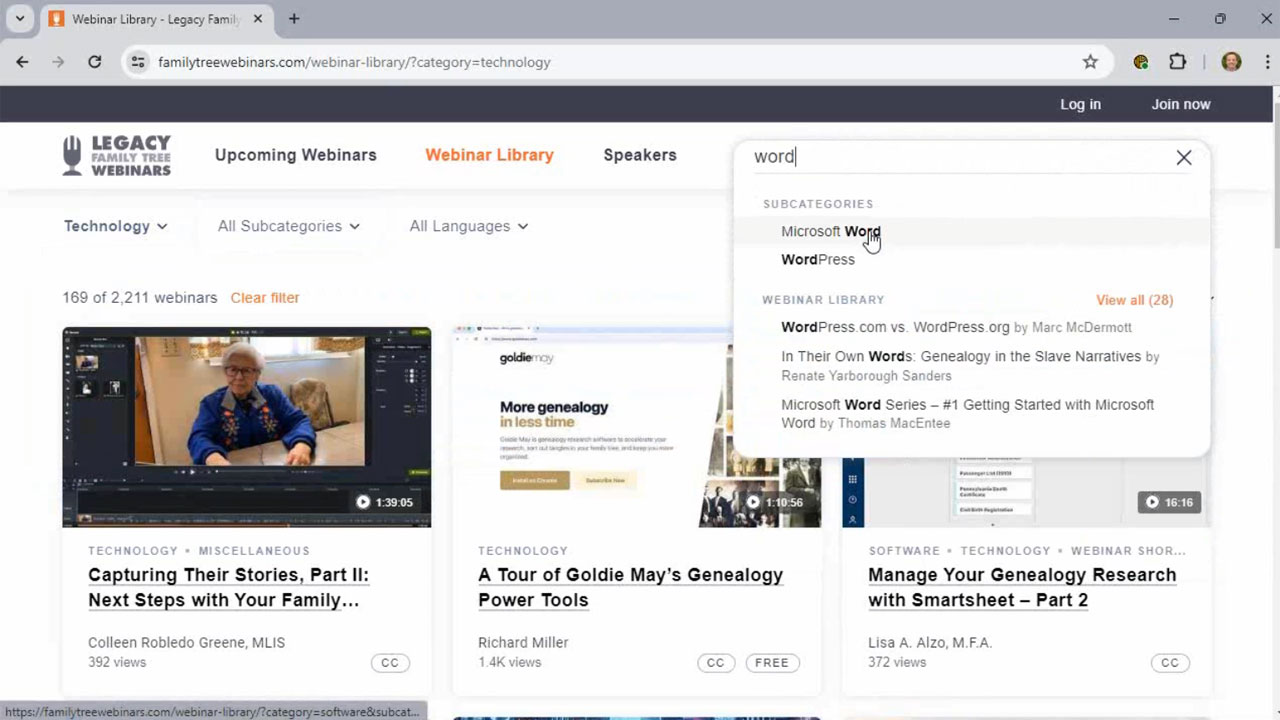Select the Microsoft Word subcategory suggestion

(830, 231)
